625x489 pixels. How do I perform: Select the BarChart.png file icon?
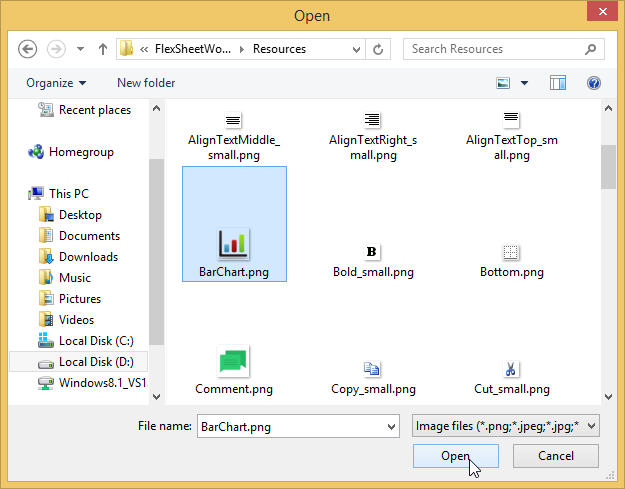(233, 242)
